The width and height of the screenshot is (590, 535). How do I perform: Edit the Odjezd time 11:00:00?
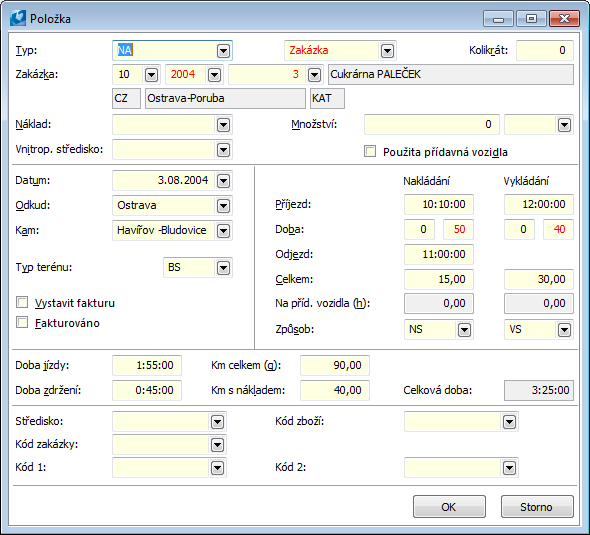point(438,254)
